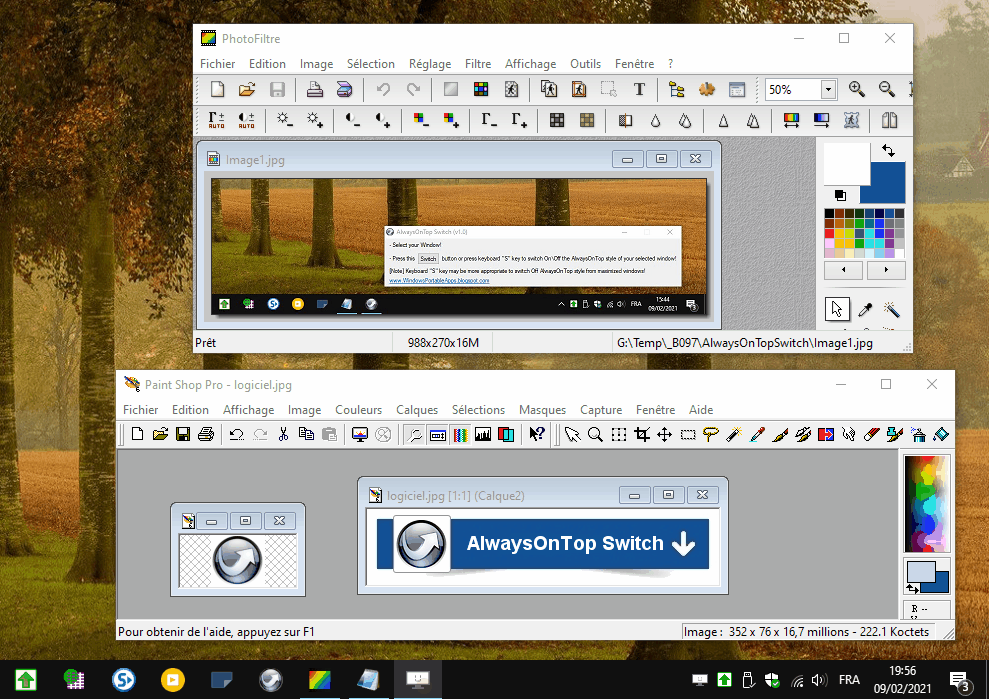Image resolution: width=989 pixels, height=699 pixels.
Task: Apply the sepia old-photo filter
Action: [x=587, y=120]
